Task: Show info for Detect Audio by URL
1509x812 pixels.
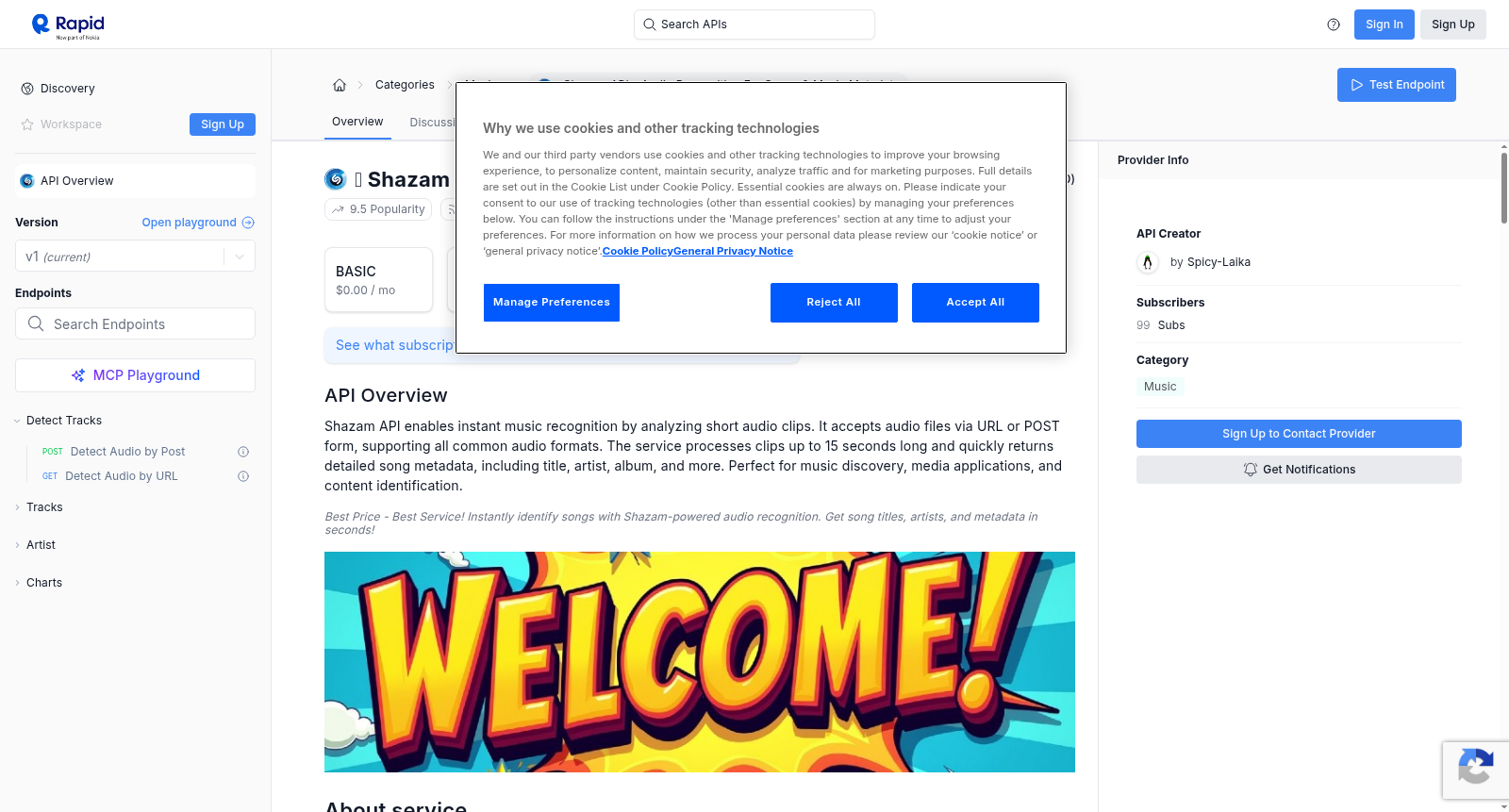Action: (x=243, y=476)
